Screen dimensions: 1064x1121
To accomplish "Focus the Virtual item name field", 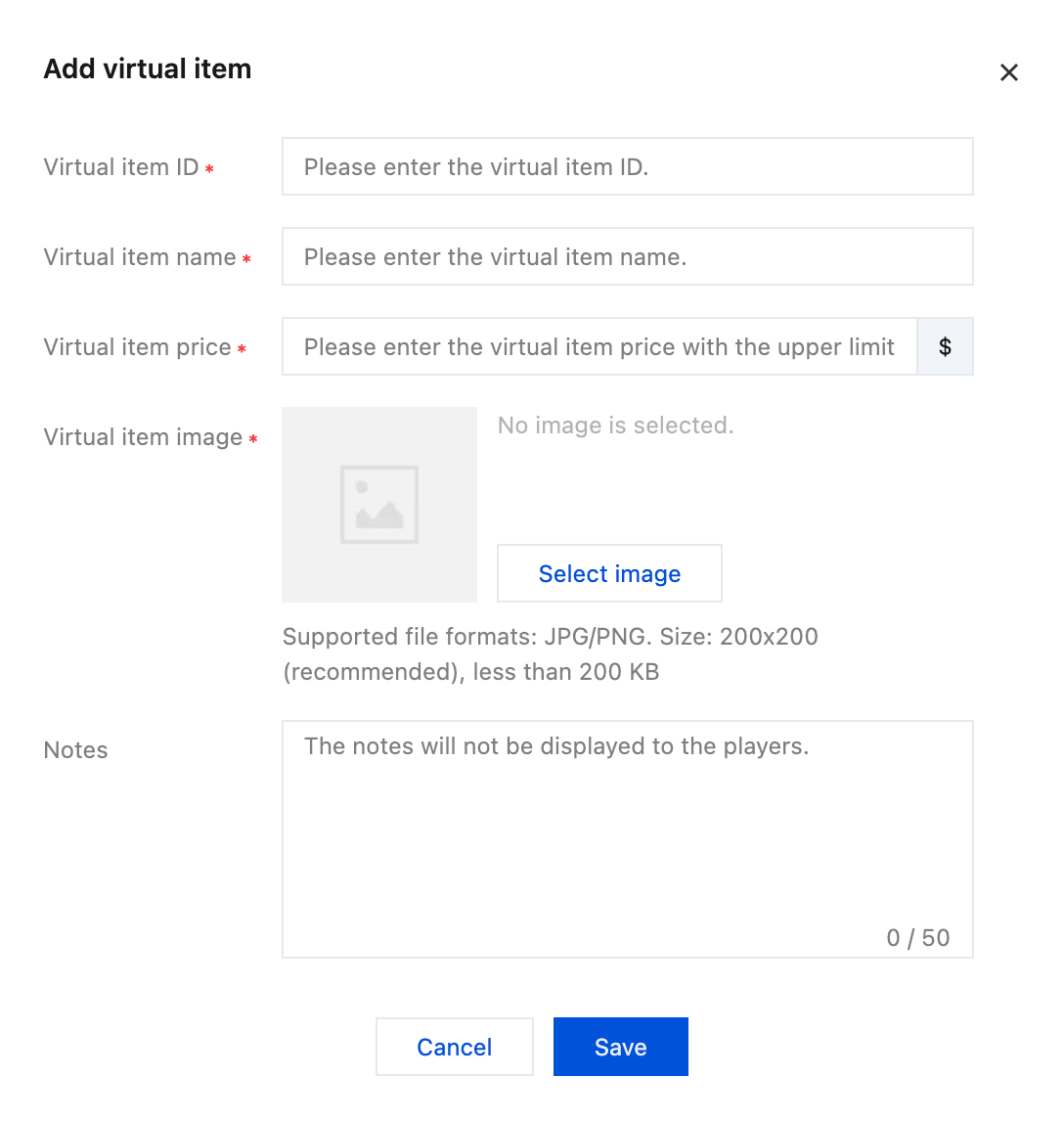I will [x=627, y=257].
